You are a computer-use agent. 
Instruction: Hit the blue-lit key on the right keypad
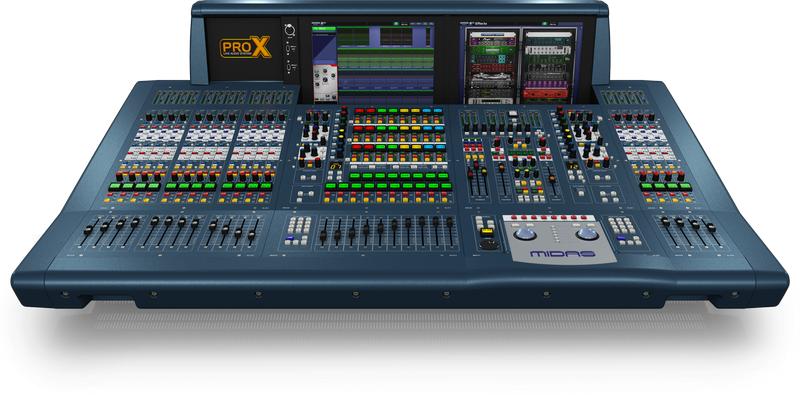click(621, 238)
